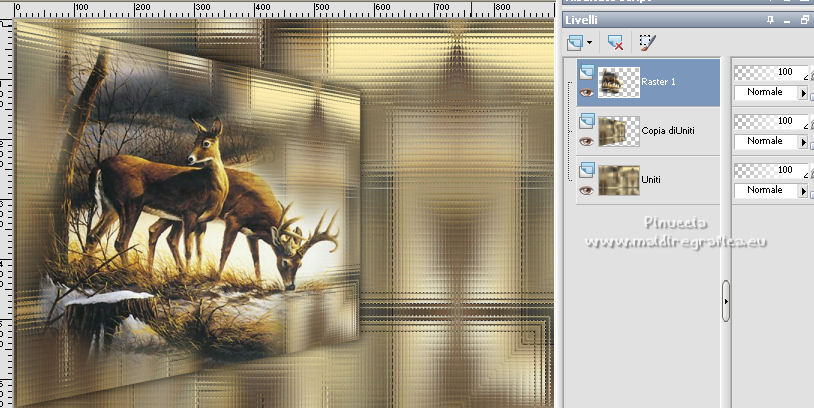Viewport: 814px width, 408px height.
Task: Click the raster type icon of Uniti layer
Action: (x=587, y=169)
